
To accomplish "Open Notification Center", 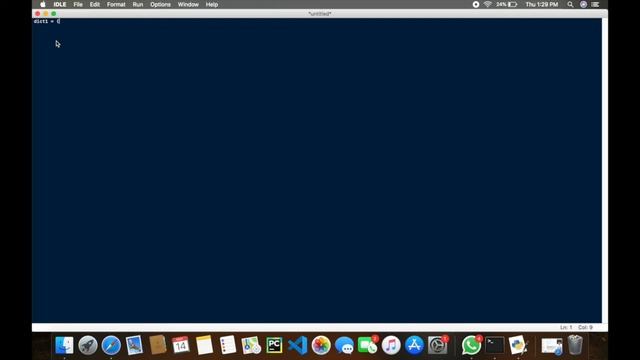I will tap(596, 4).
